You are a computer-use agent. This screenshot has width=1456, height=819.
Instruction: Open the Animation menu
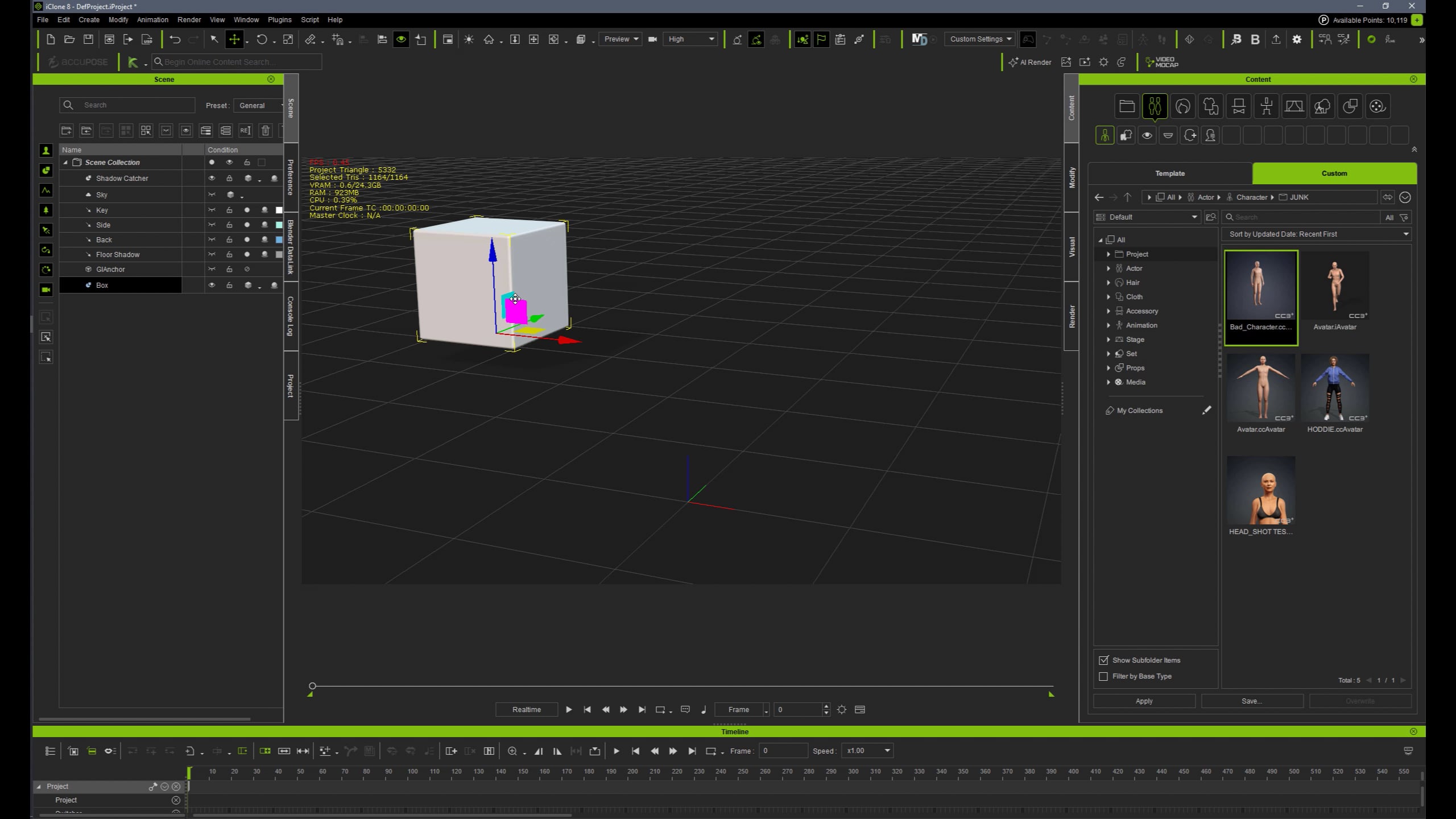click(x=152, y=19)
